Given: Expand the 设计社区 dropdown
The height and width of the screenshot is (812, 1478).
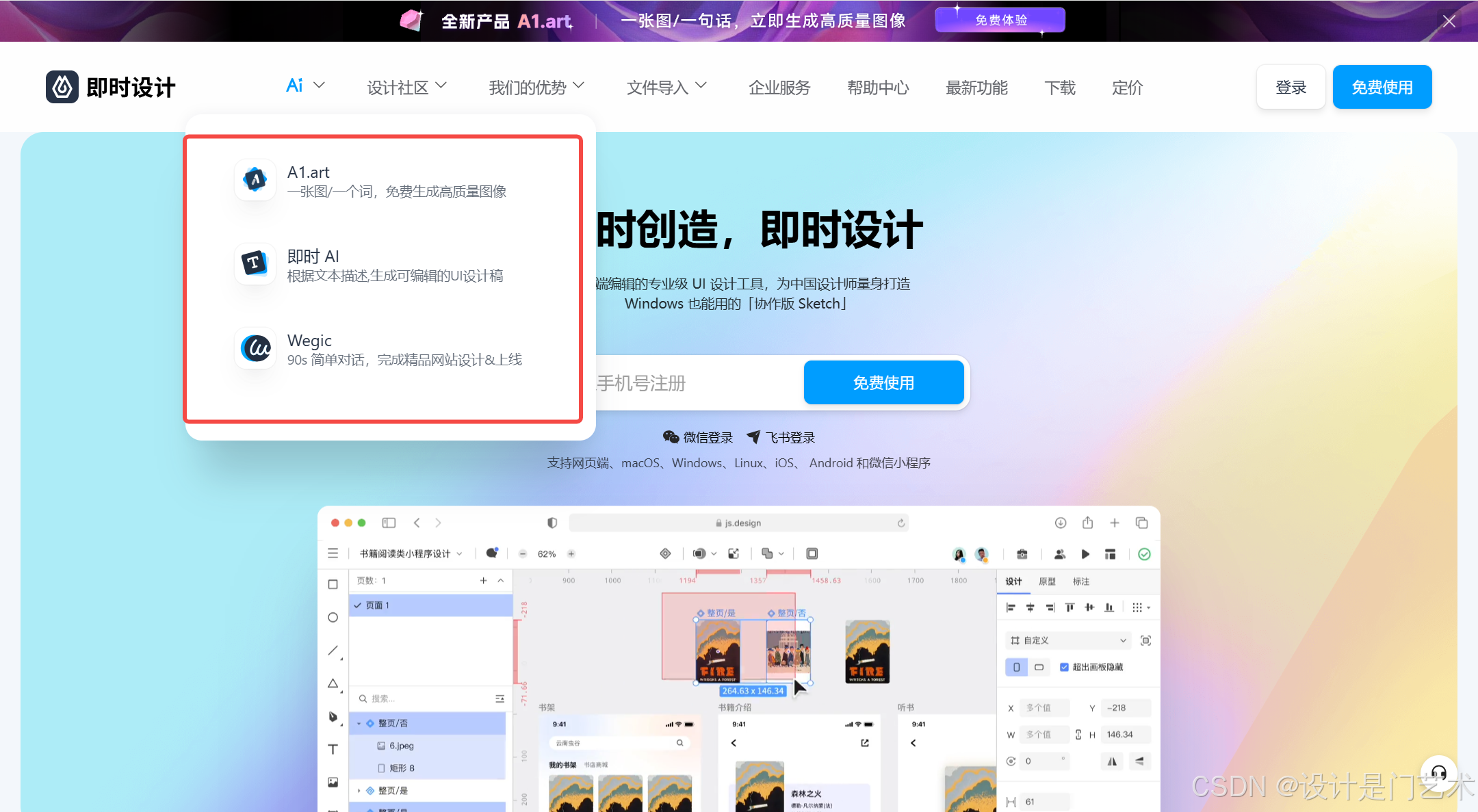Looking at the screenshot, I should [406, 88].
